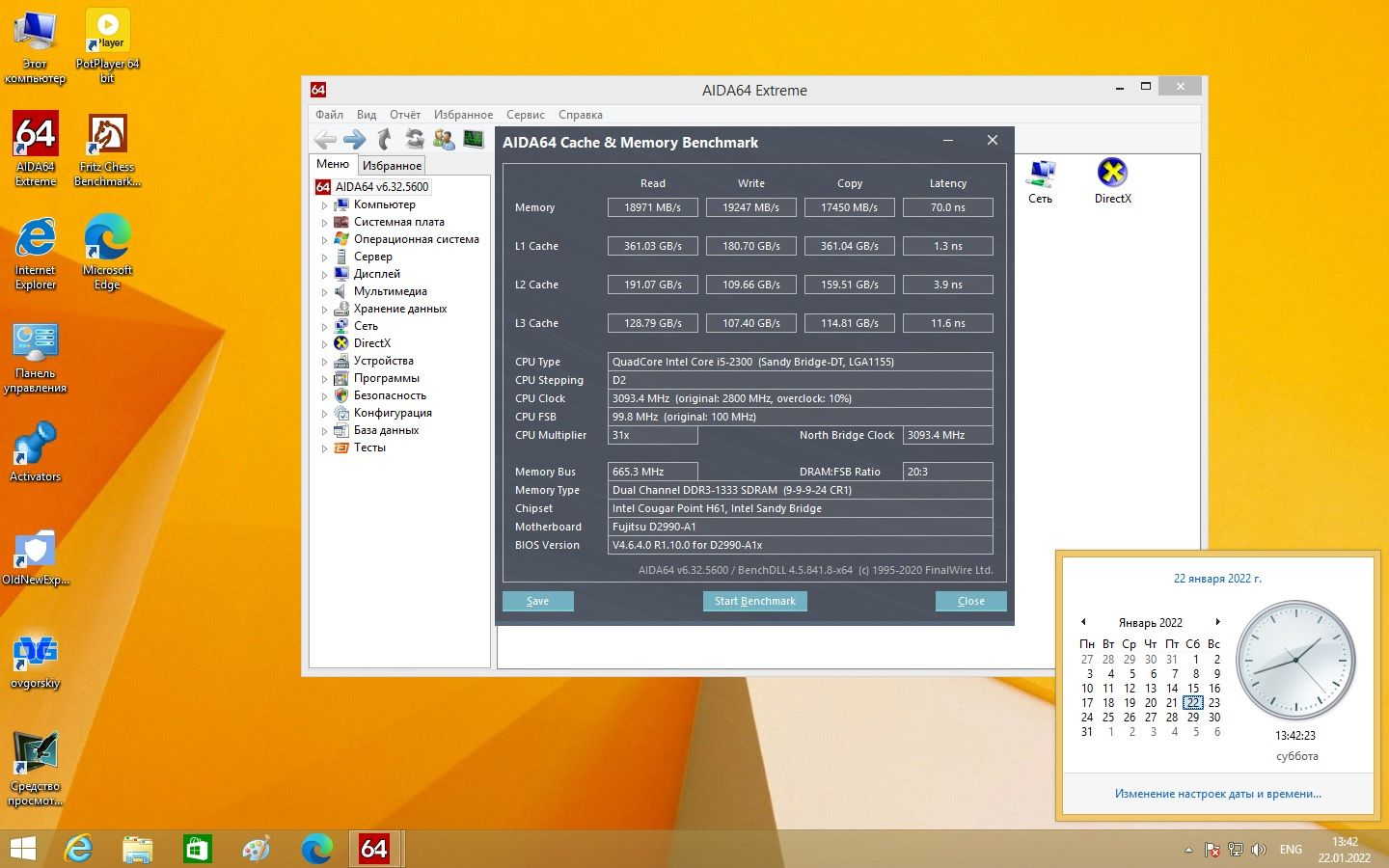Select the Конфигурация item in the tree

(x=393, y=413)
